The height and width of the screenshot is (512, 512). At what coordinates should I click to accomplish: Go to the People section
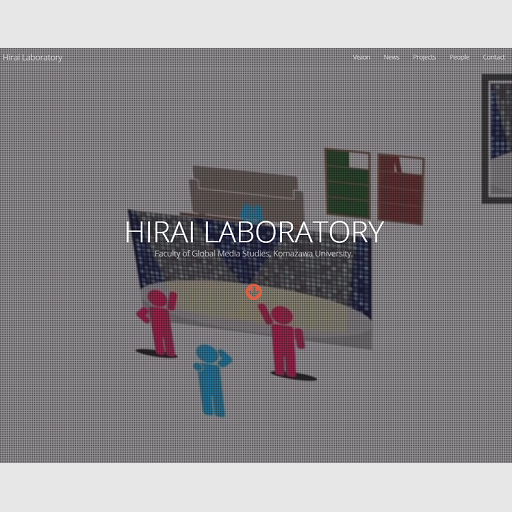tap(459, 57)
